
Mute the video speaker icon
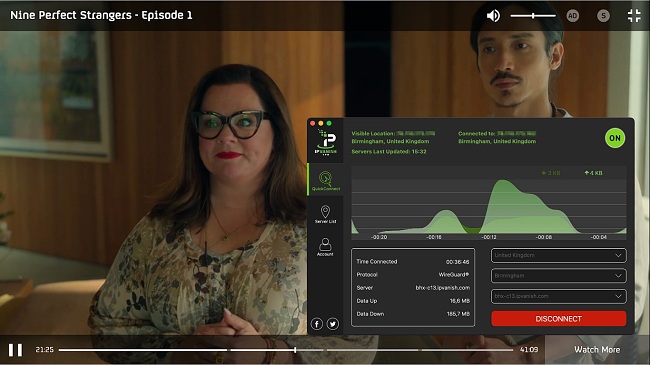(493, 16)
